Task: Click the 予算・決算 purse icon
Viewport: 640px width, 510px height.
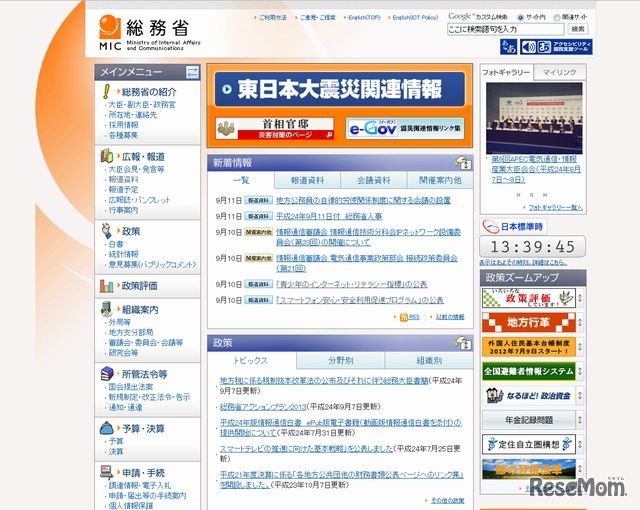Action: [107, 428]
